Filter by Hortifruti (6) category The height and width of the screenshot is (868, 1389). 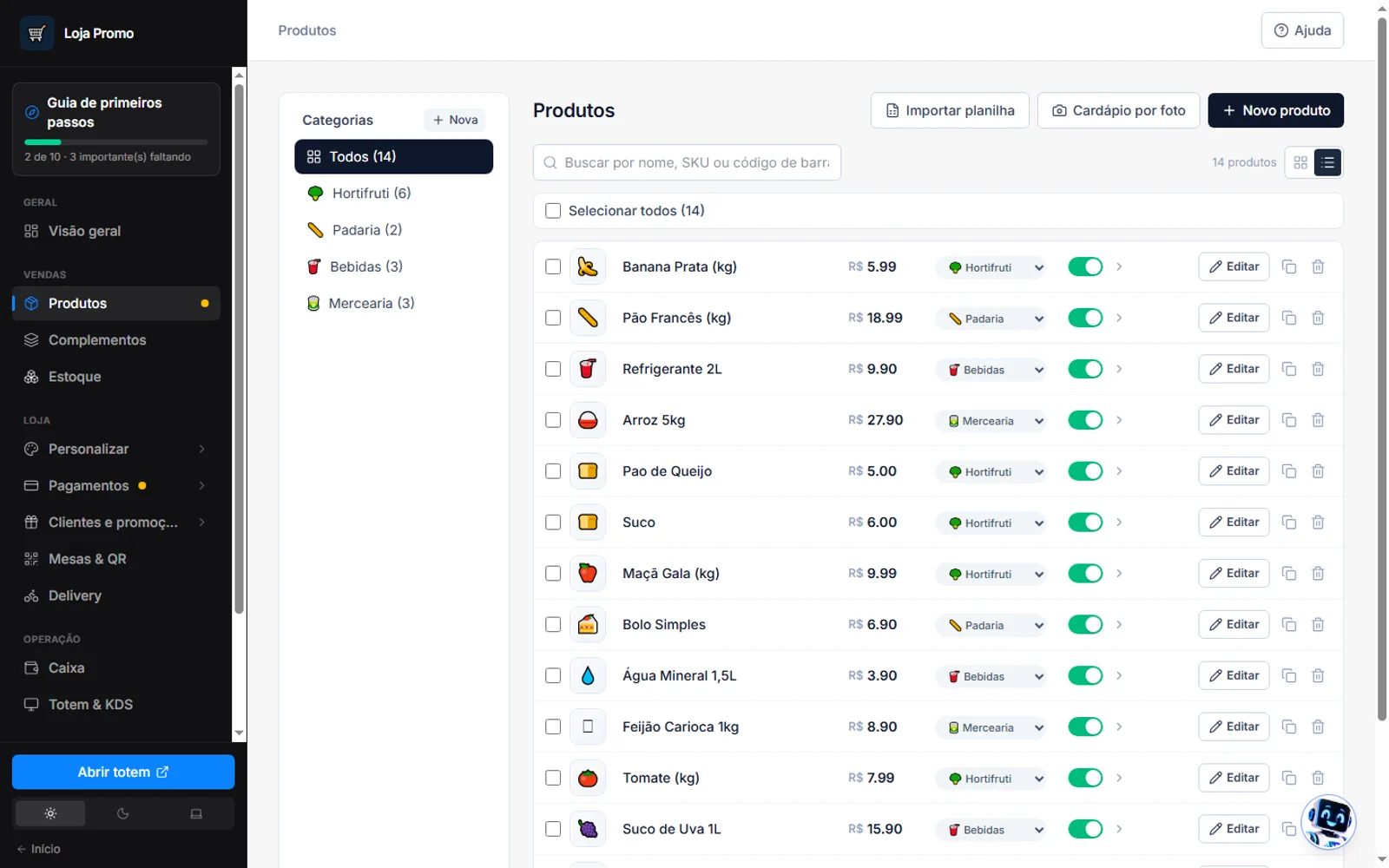[x=393, y=193]
